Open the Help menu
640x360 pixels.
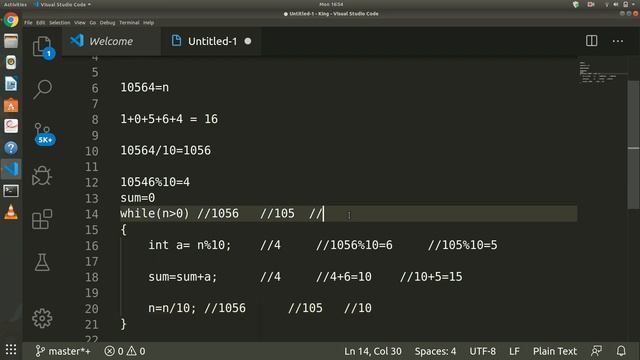pos(149,22)
